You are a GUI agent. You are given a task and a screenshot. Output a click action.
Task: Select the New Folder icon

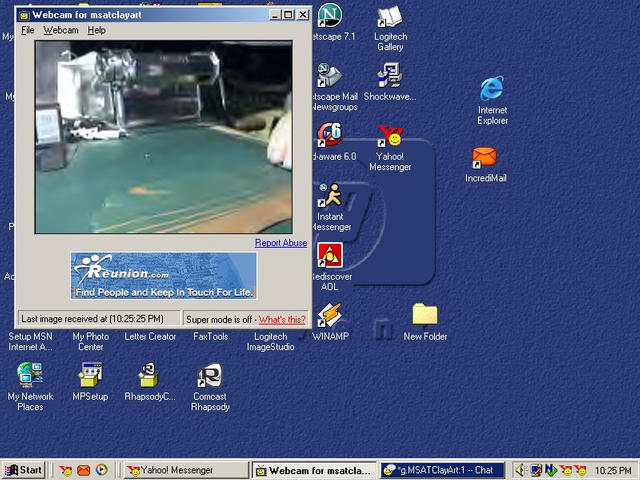tap(425, 315)
